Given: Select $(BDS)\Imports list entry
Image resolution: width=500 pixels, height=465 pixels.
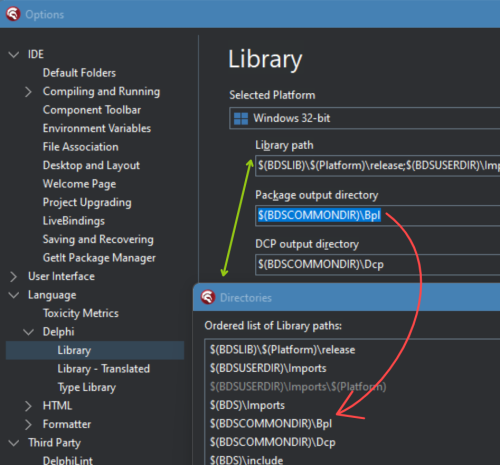Looking at the screenshot, I should click(x=247, y=405).
